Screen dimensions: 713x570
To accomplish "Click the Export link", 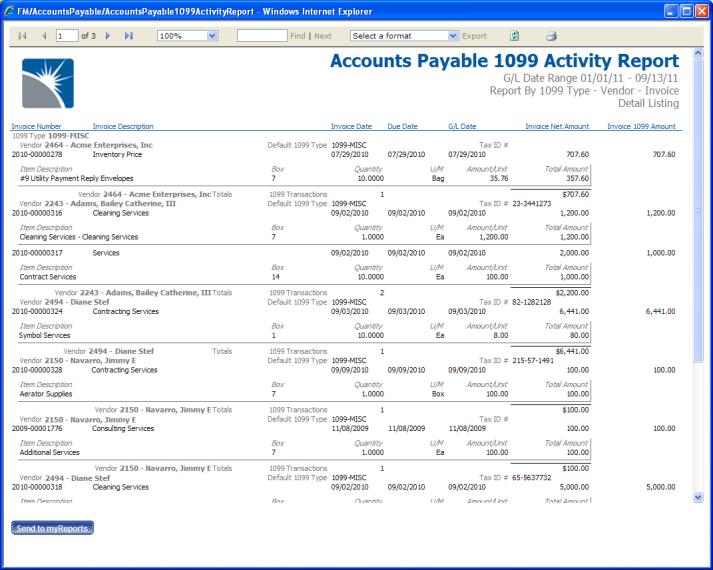I will coord(475,35).
